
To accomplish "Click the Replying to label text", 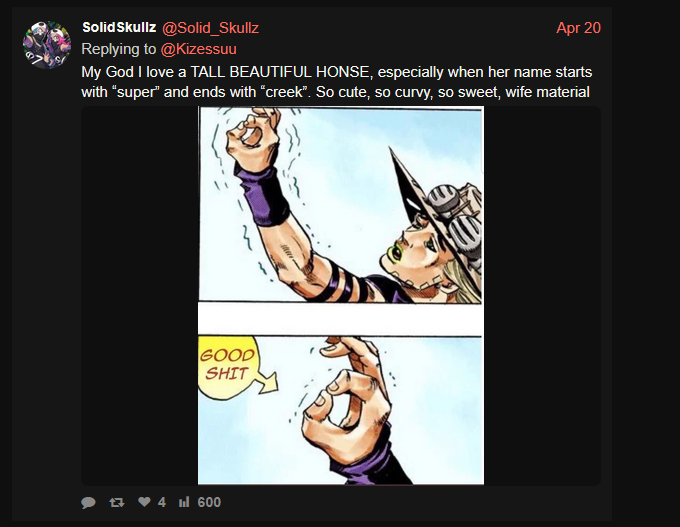I will click(118, 49).
